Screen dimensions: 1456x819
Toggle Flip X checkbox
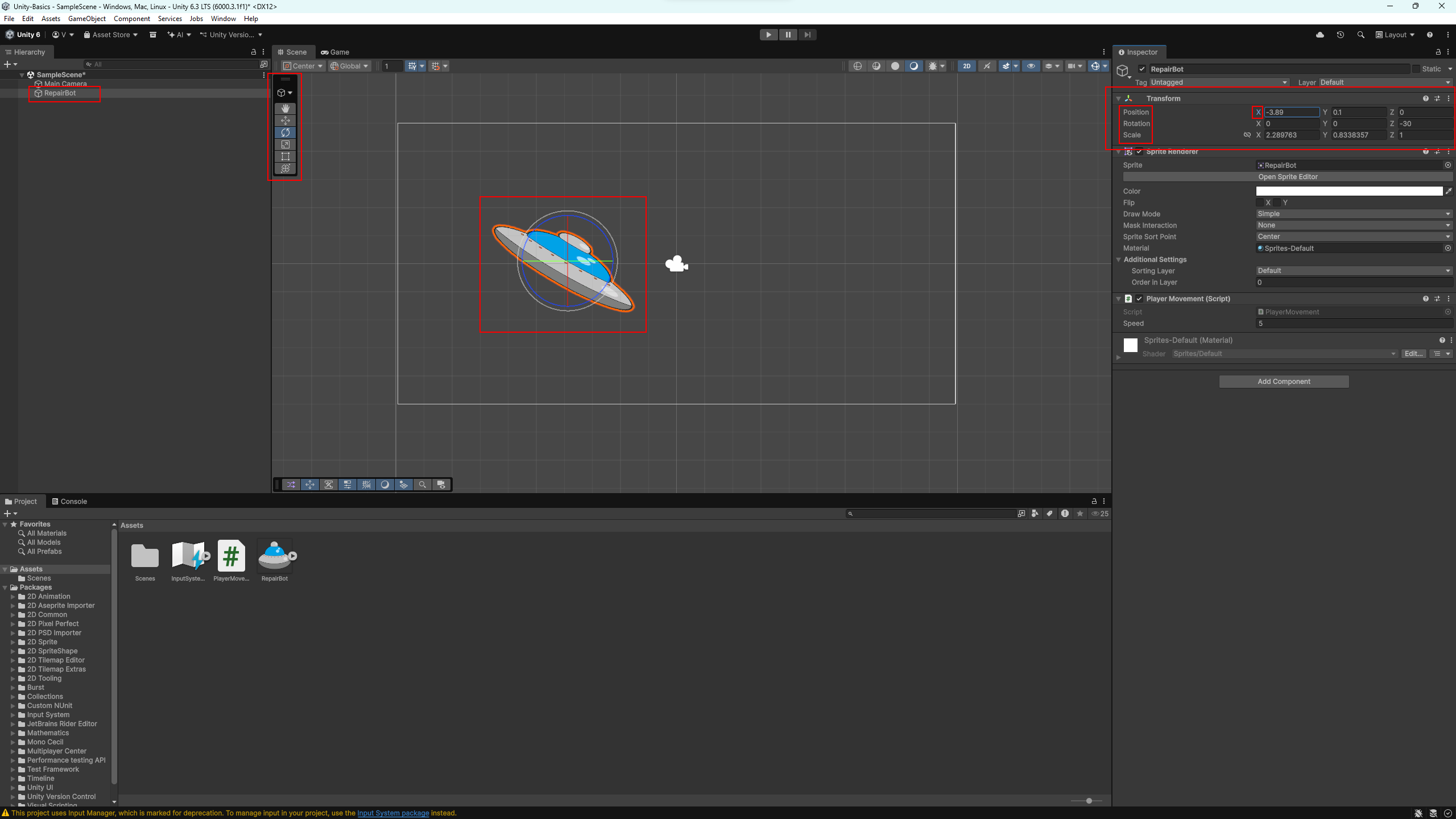coord(1260,202)
